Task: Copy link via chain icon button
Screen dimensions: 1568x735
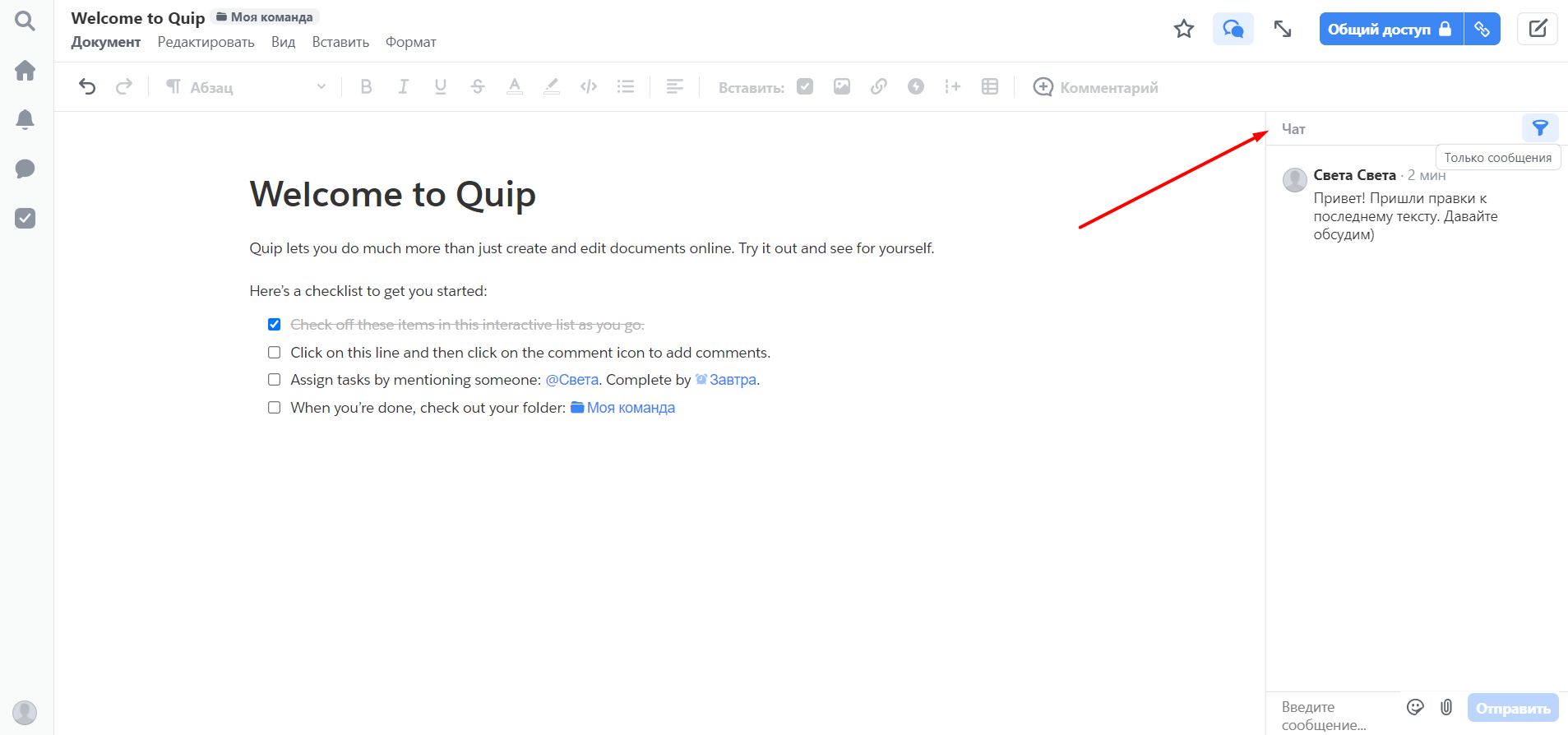Action: tap(1482, 29)
